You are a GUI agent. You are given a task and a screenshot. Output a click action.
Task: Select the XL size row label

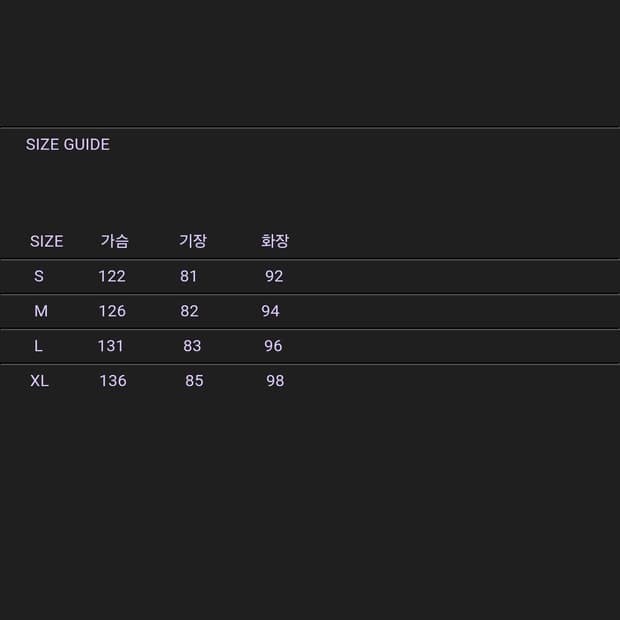[x=39, y=381]
